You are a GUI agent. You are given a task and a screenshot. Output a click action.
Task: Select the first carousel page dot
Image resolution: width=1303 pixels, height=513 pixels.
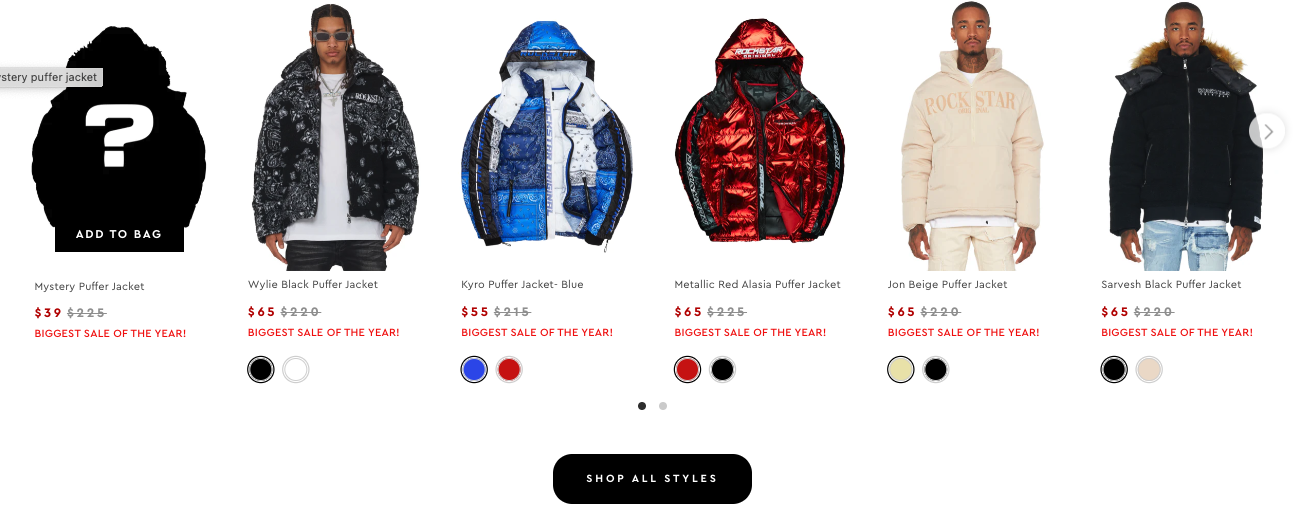pyautogui.click(x=642, y=406)
